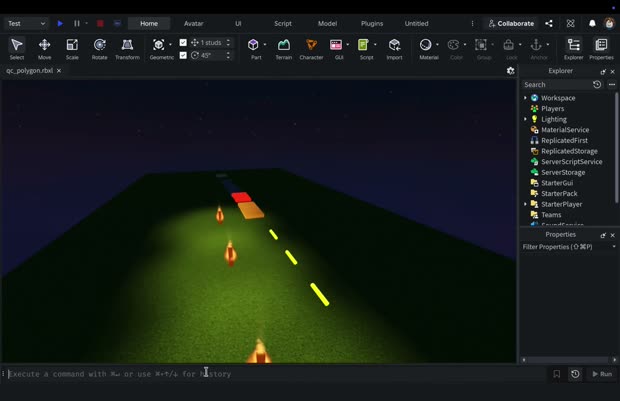
Task: Open the Script type dropdown arrow
Action: pyautogui.click(x=375, y=45)
